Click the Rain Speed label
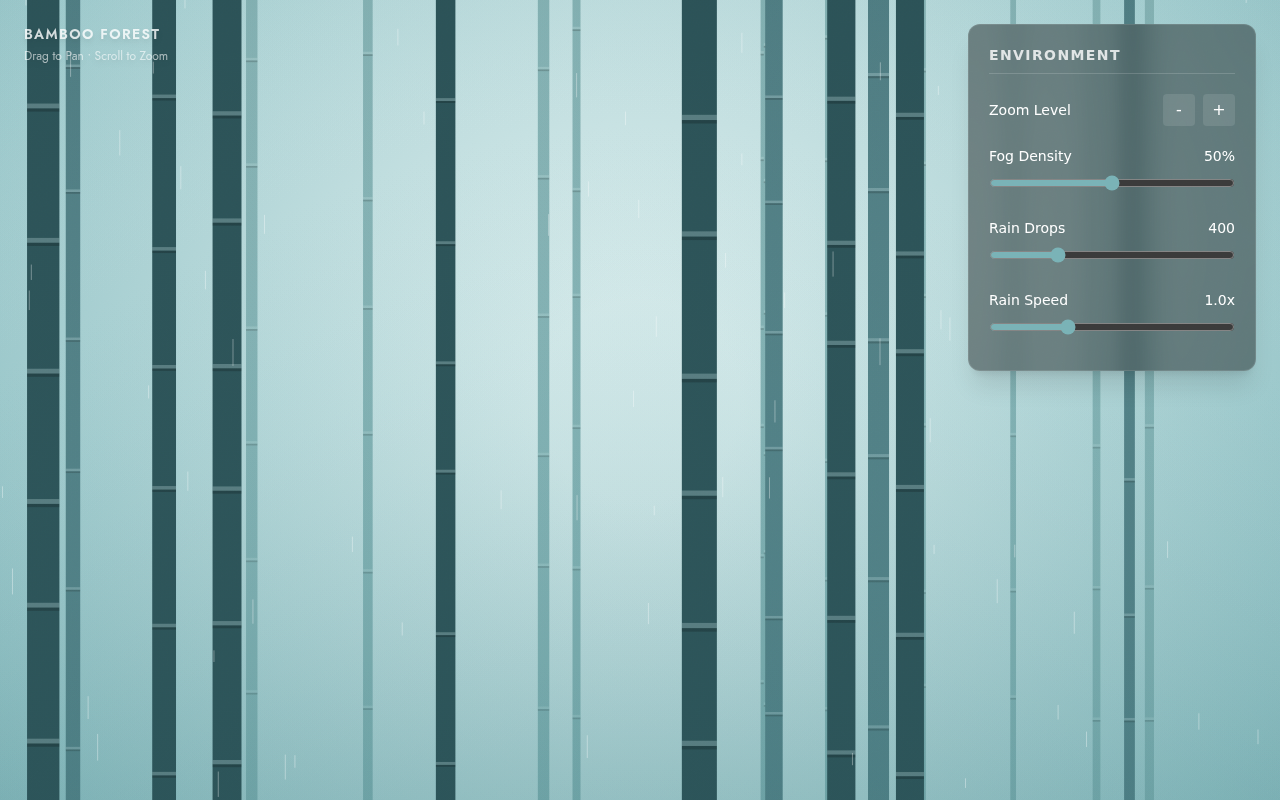1280x800 pixels. [x=1028, y=300]
